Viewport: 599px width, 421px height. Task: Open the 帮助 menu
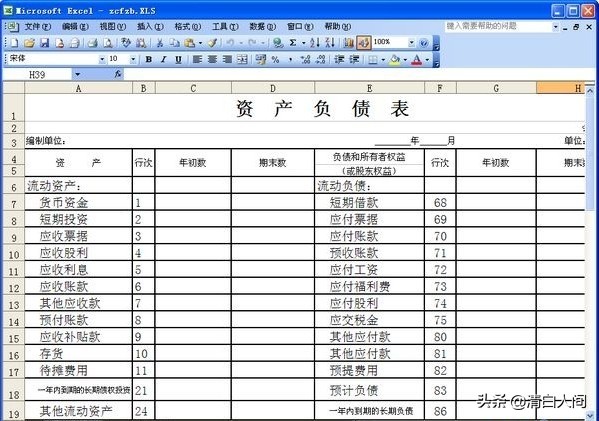click(x=338, y=26)
